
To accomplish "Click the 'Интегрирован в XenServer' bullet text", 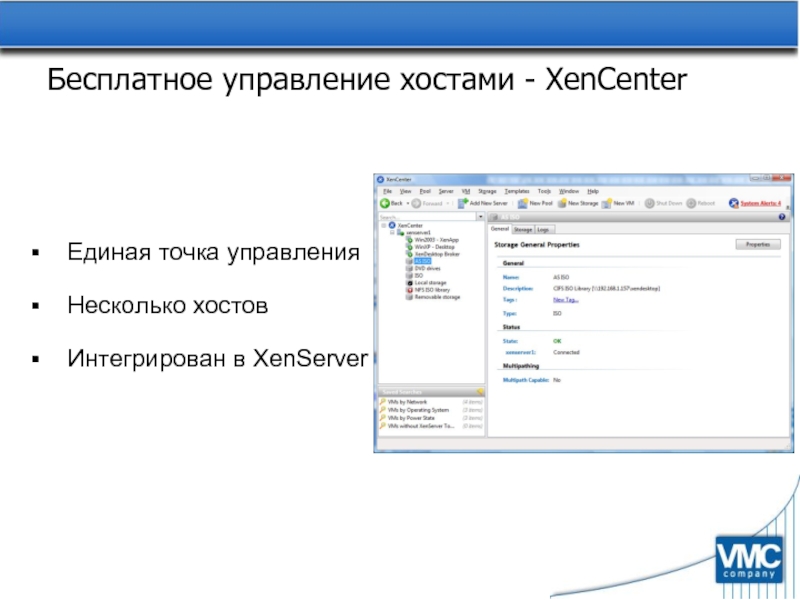I will click(217, 359).
